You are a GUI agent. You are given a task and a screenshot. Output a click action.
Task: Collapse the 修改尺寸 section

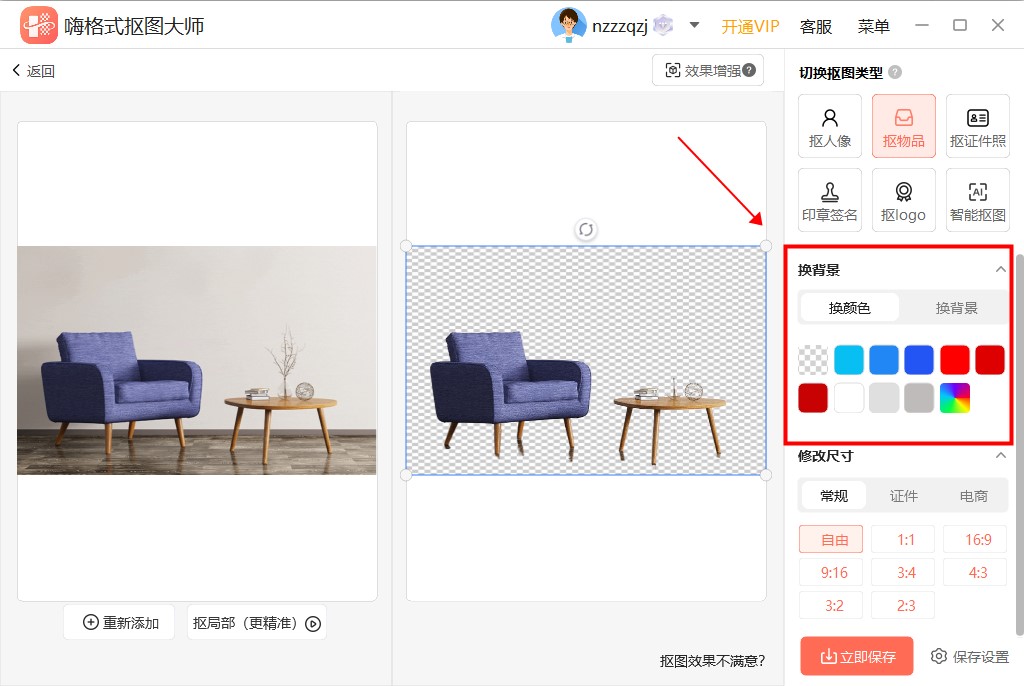1000,455
